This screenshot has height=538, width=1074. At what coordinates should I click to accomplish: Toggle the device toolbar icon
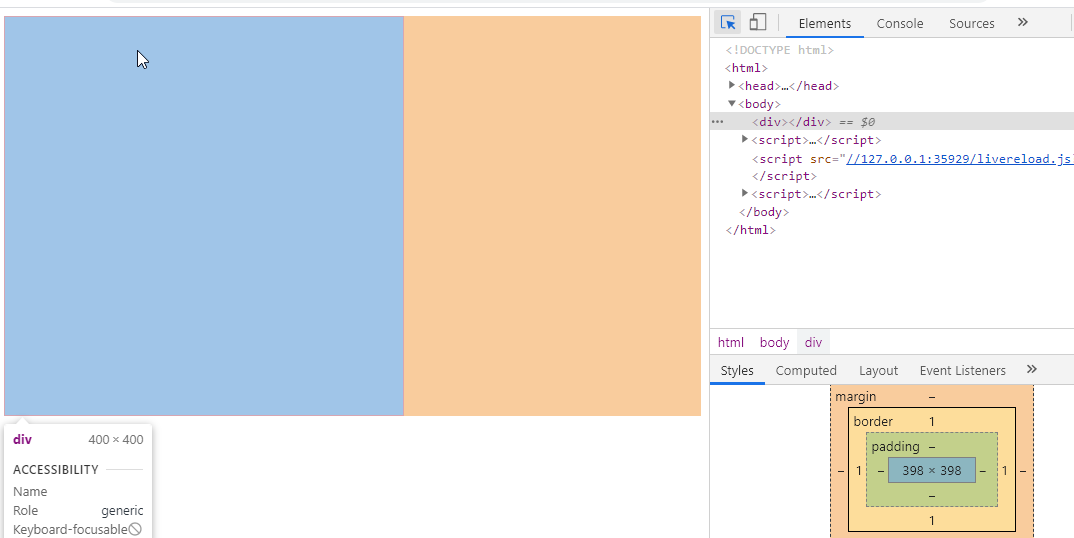[x=758, y=23]
